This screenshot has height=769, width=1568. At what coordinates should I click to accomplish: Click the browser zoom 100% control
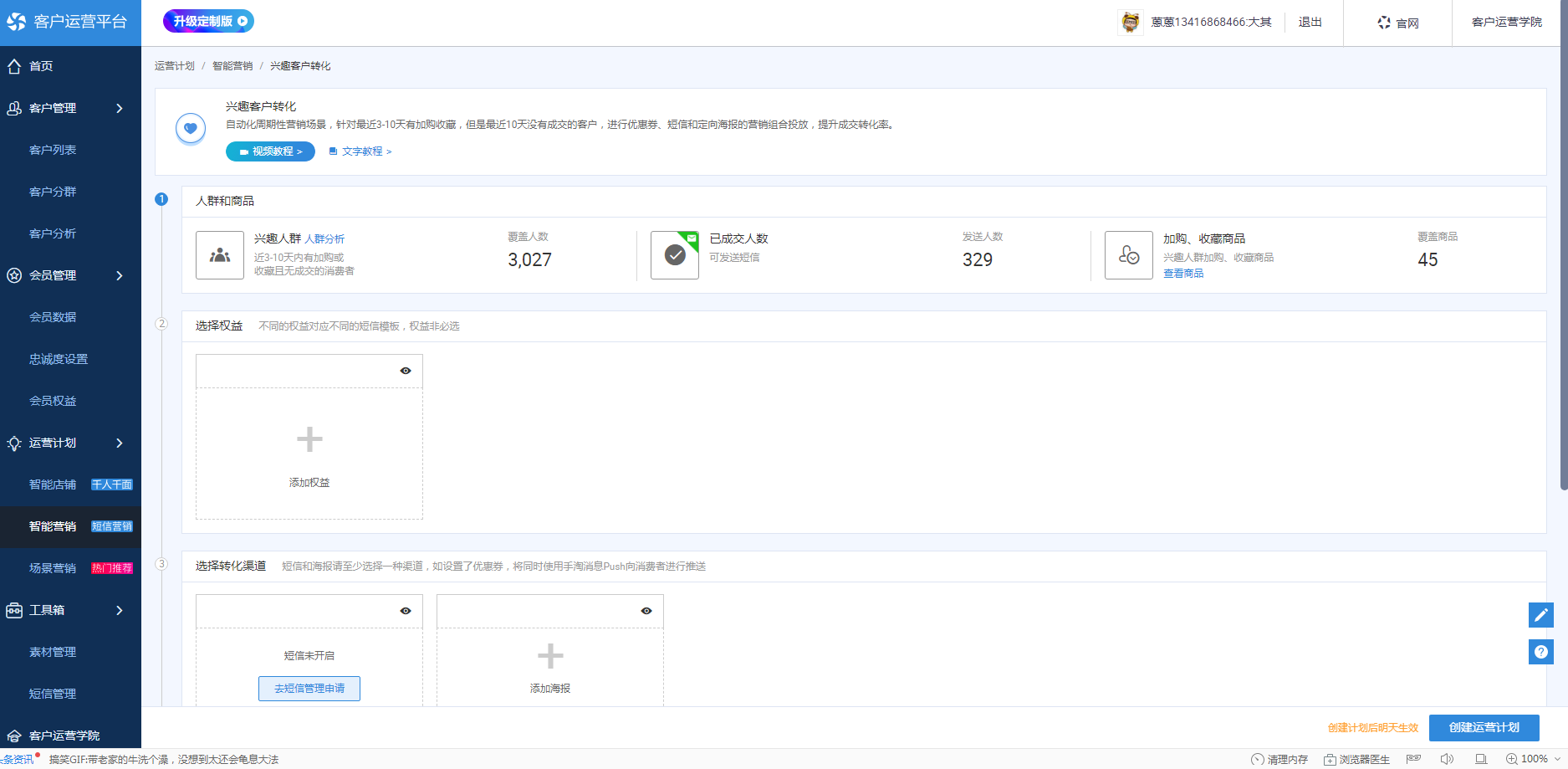click(x=1534, y=759)
